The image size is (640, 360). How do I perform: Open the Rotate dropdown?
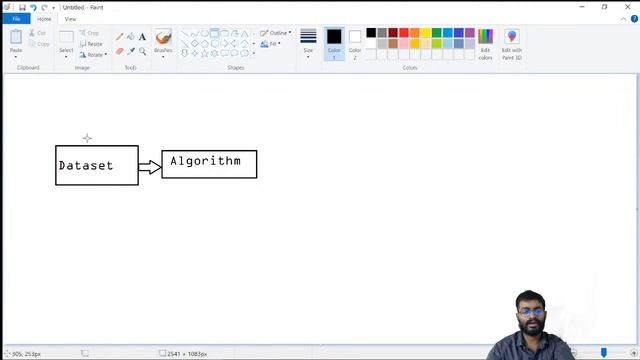coord(93,55)
